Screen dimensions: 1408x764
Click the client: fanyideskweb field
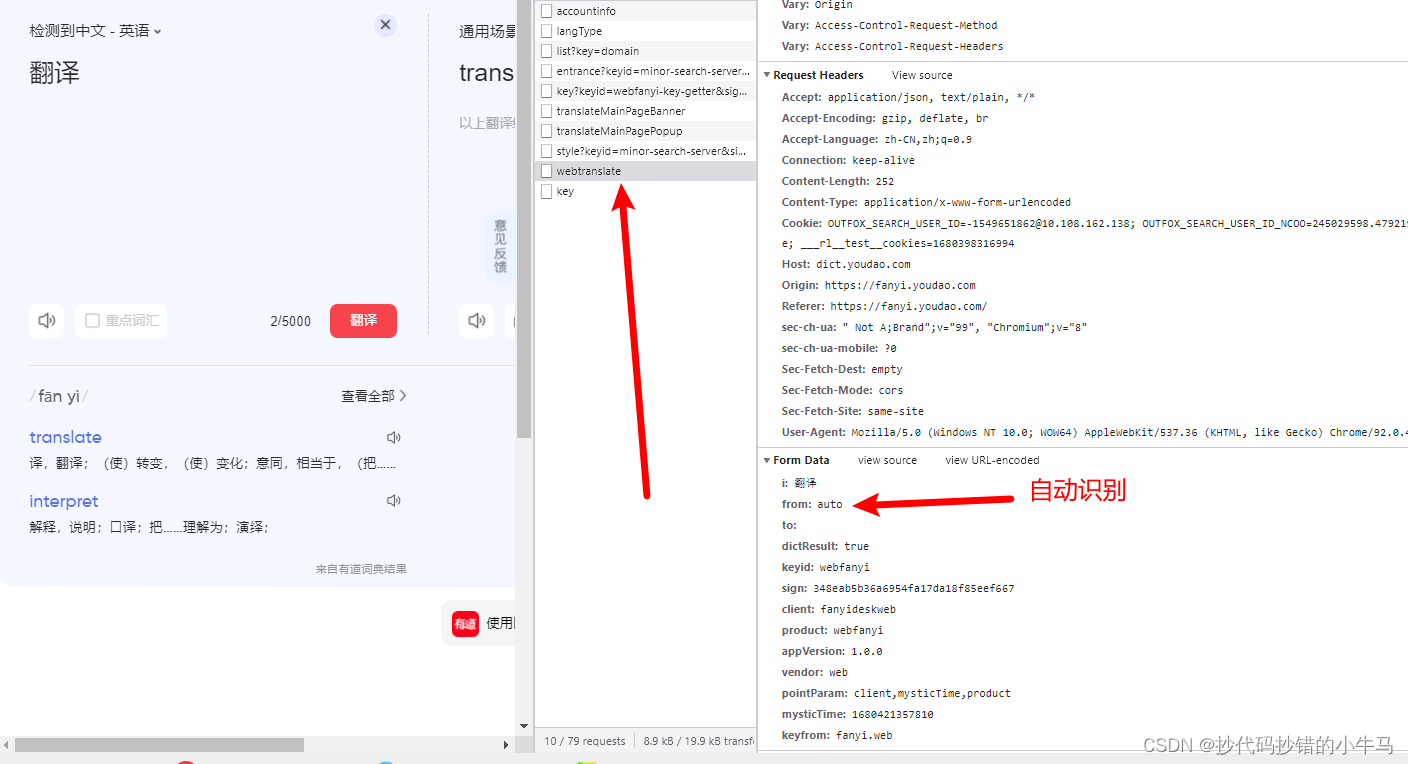(x=839, y=609)
